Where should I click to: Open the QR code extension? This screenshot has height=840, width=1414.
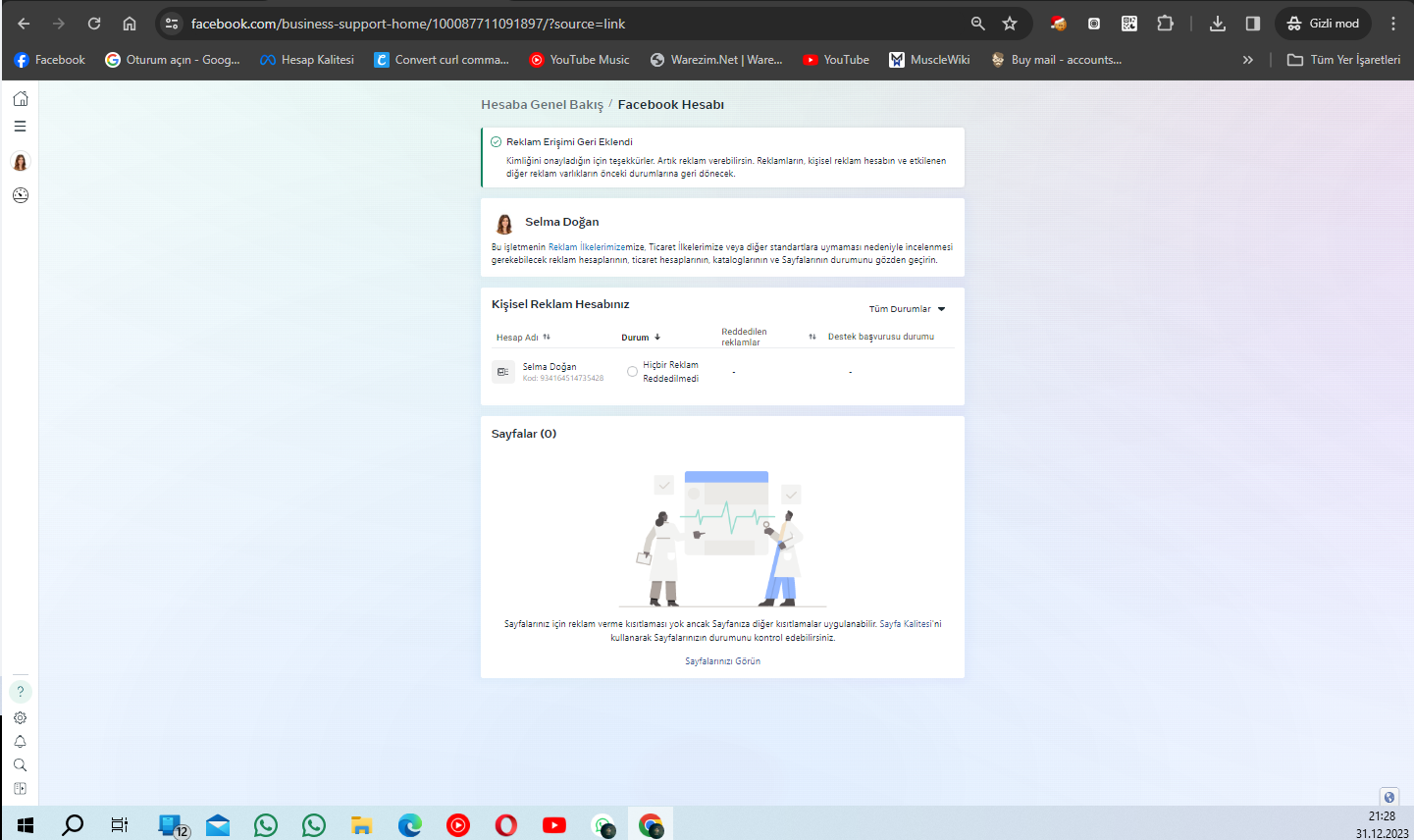click(1129, 24)
